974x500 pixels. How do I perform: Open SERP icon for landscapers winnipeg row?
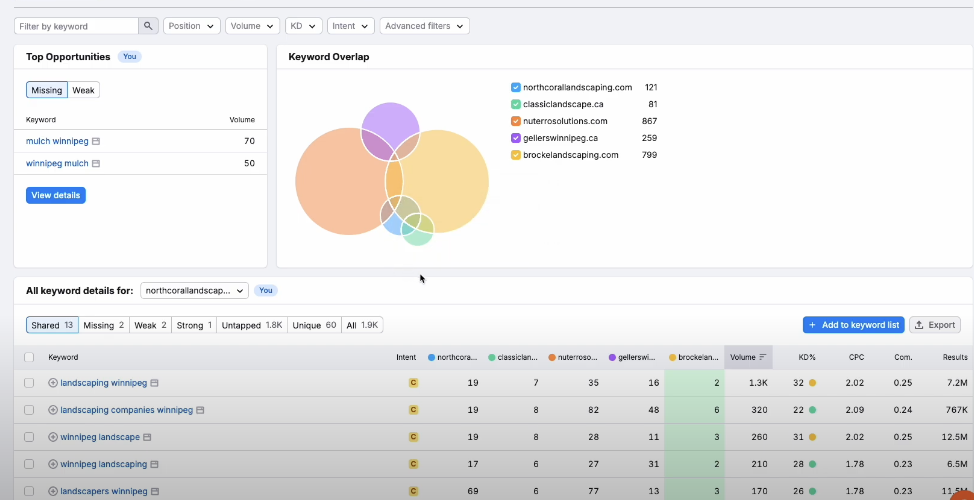(x=155, y=491)
